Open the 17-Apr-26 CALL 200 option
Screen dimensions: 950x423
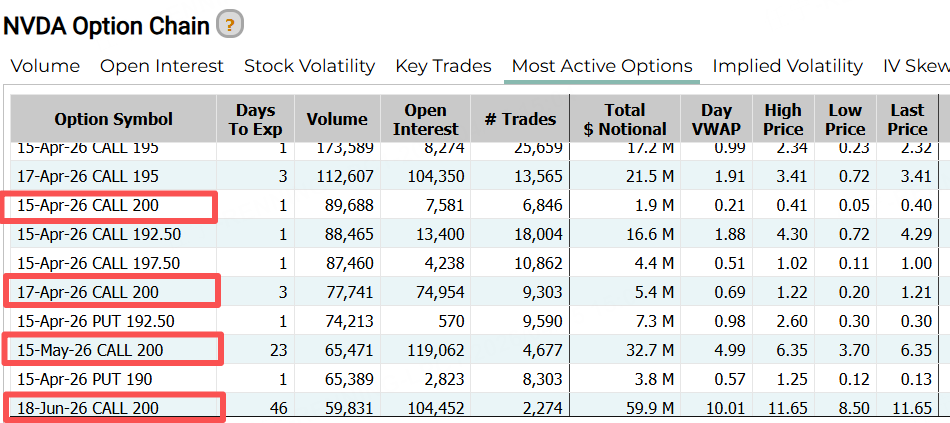point(88,292)
